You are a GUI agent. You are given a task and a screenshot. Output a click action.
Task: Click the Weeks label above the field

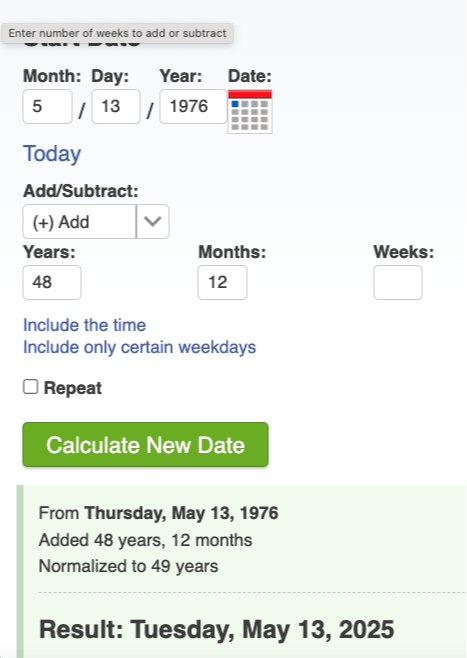(404, 252)
